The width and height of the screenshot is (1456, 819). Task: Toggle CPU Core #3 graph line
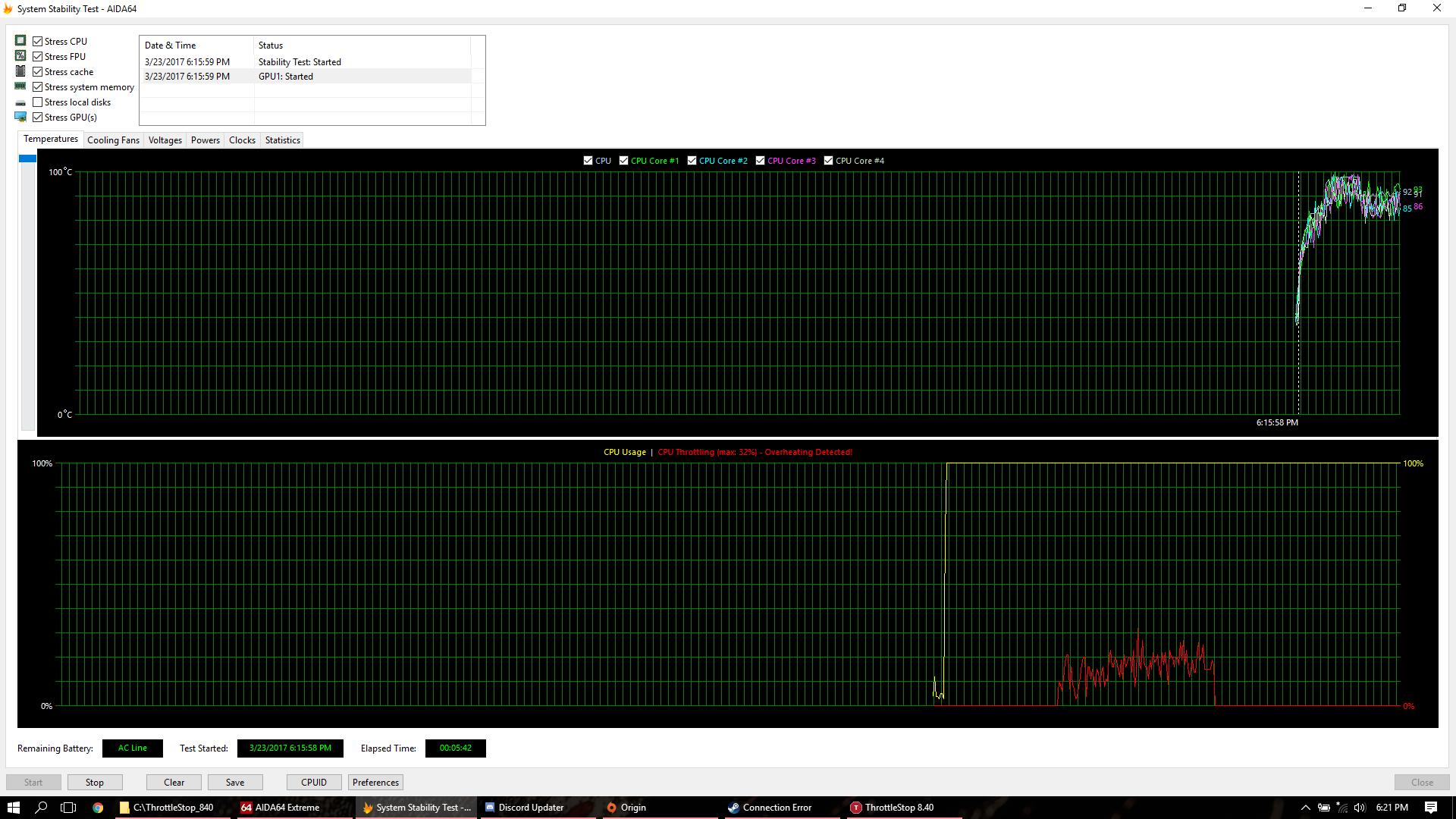760,161
